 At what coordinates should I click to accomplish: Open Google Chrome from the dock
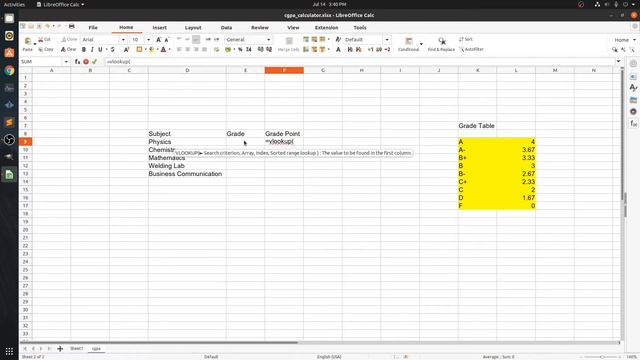9,70
